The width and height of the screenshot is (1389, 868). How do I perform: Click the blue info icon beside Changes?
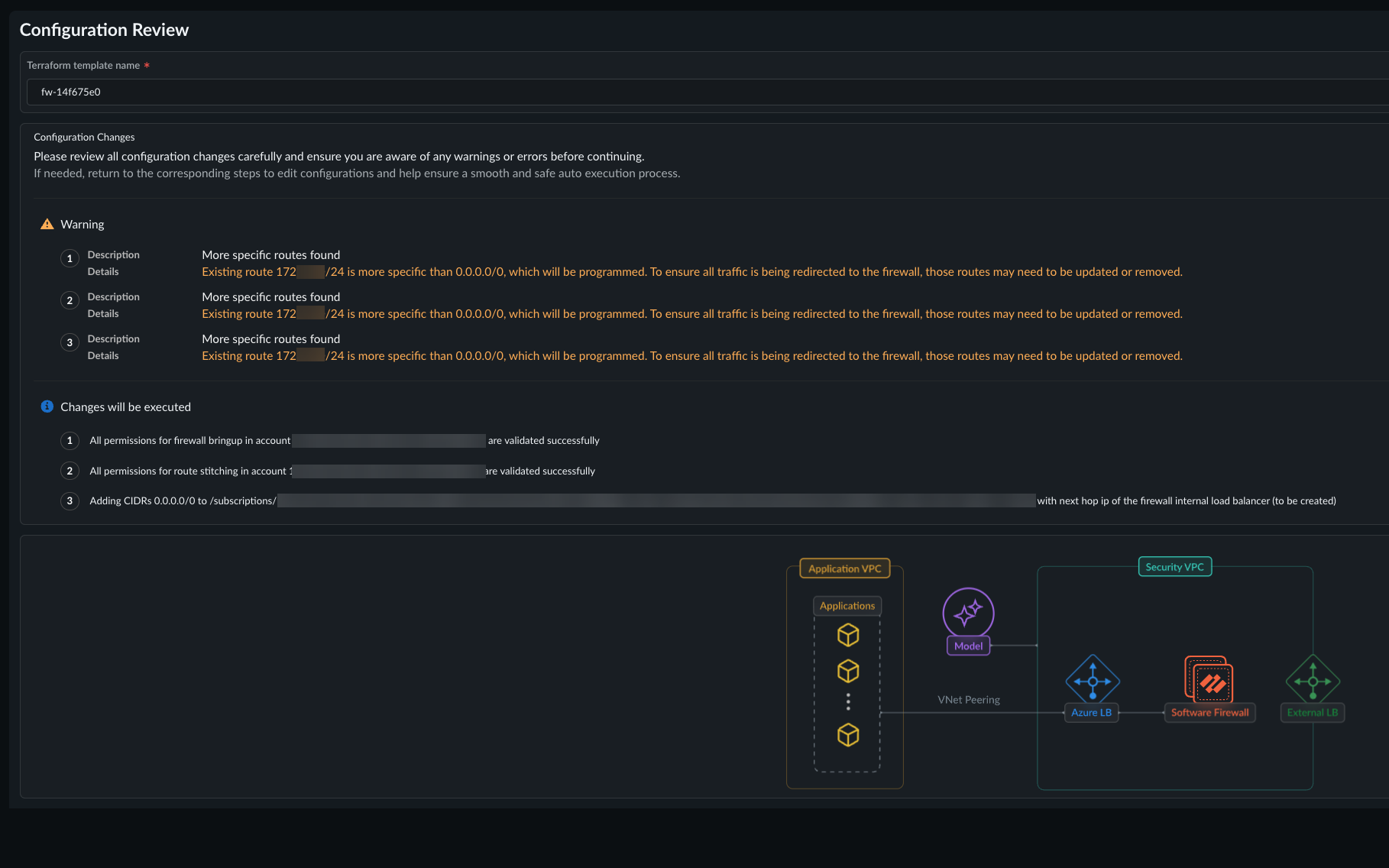47,406
